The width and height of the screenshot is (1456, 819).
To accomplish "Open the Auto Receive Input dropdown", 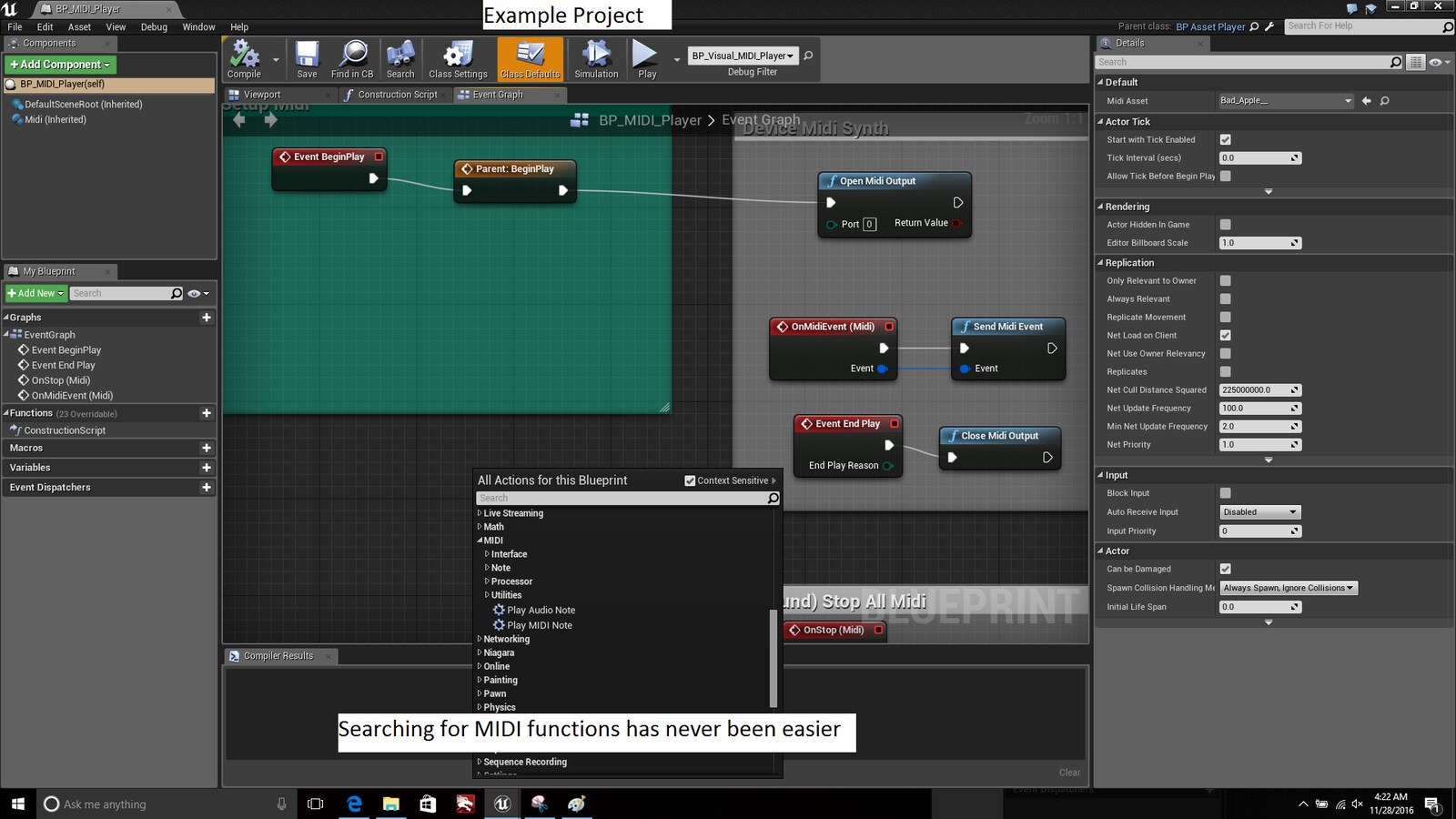I will (1260, 512).
